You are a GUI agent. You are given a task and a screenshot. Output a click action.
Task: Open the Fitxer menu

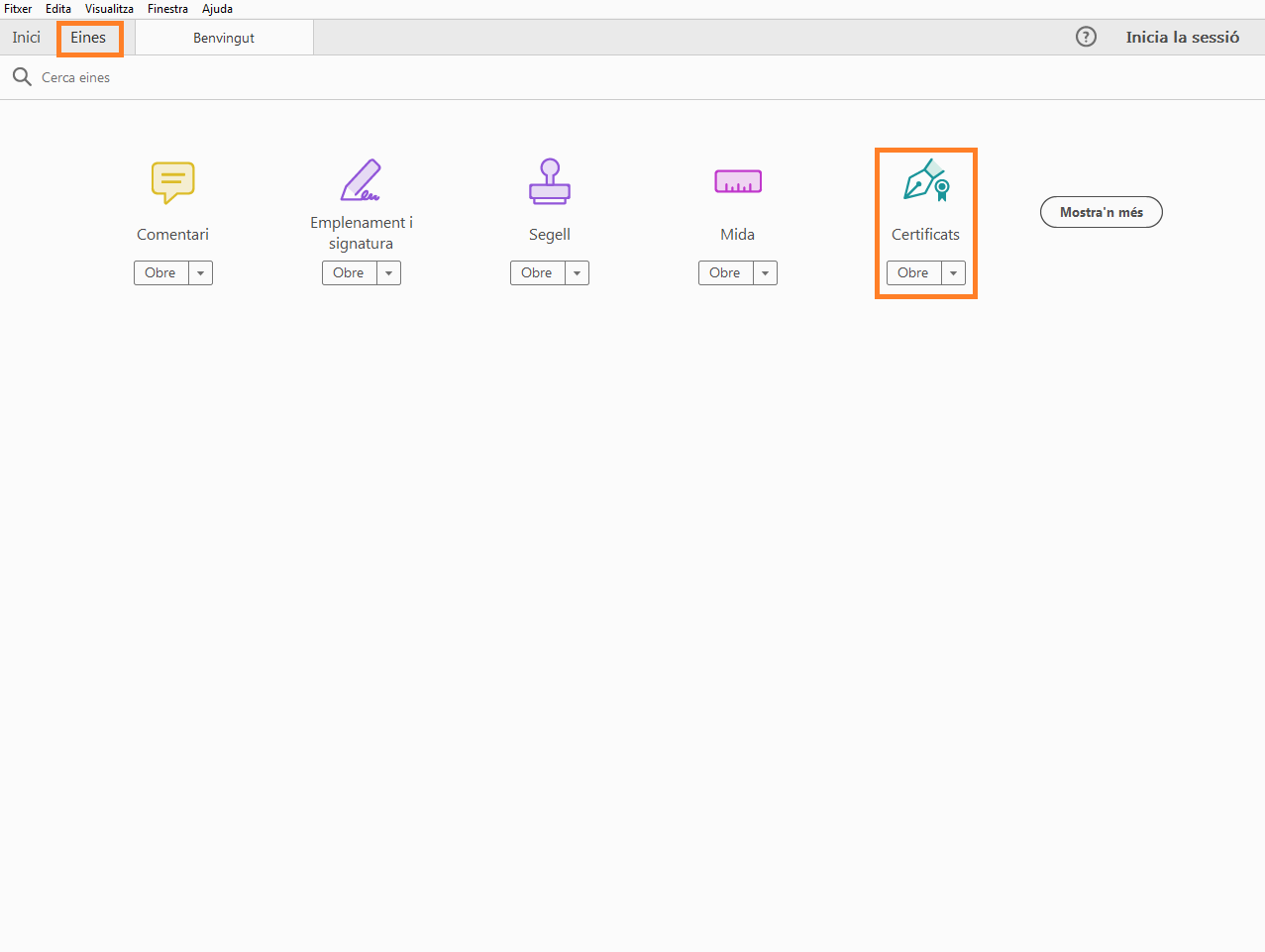pyautogui.click(x=18, y=9)
